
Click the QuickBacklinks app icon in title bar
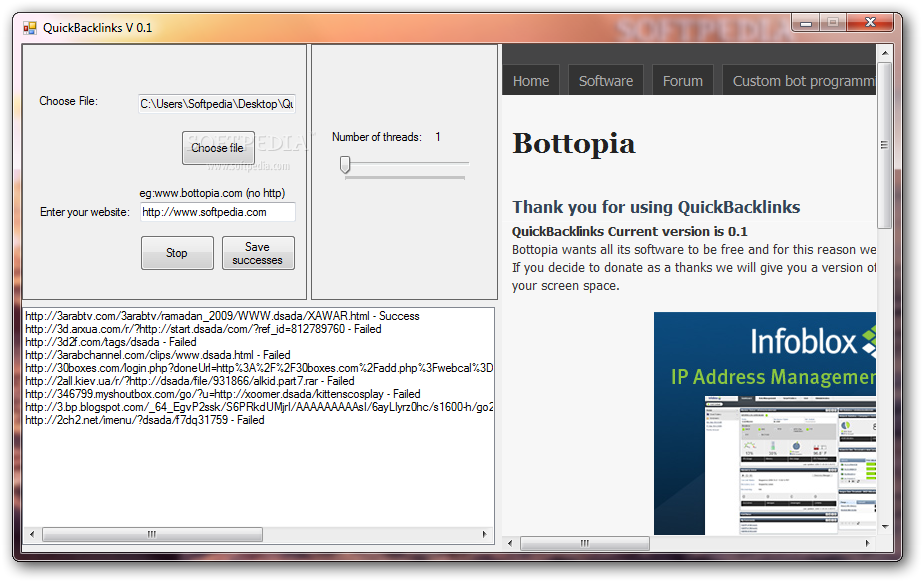point(29,28)
